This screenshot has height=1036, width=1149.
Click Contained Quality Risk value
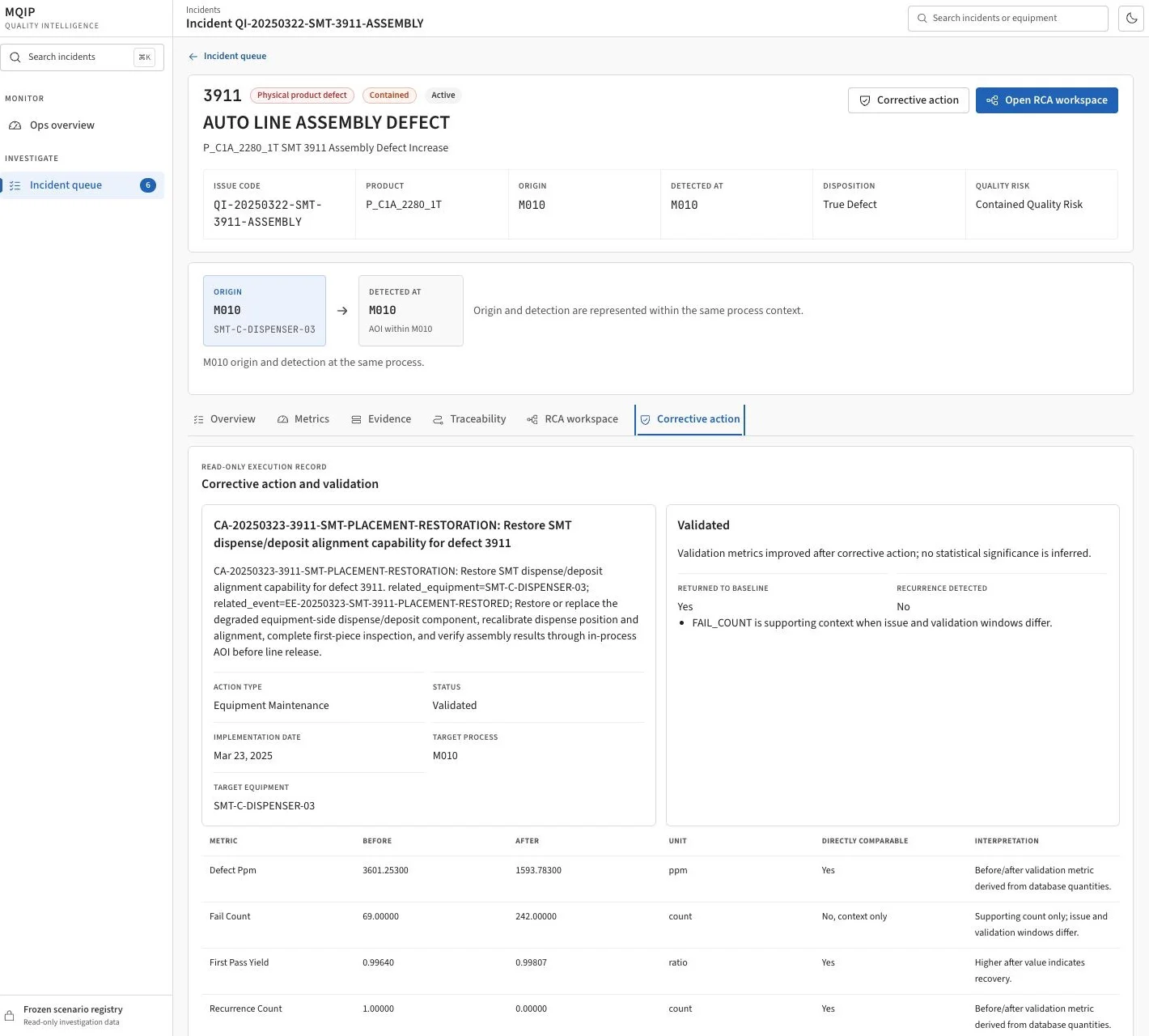(x=1028, y=205)
